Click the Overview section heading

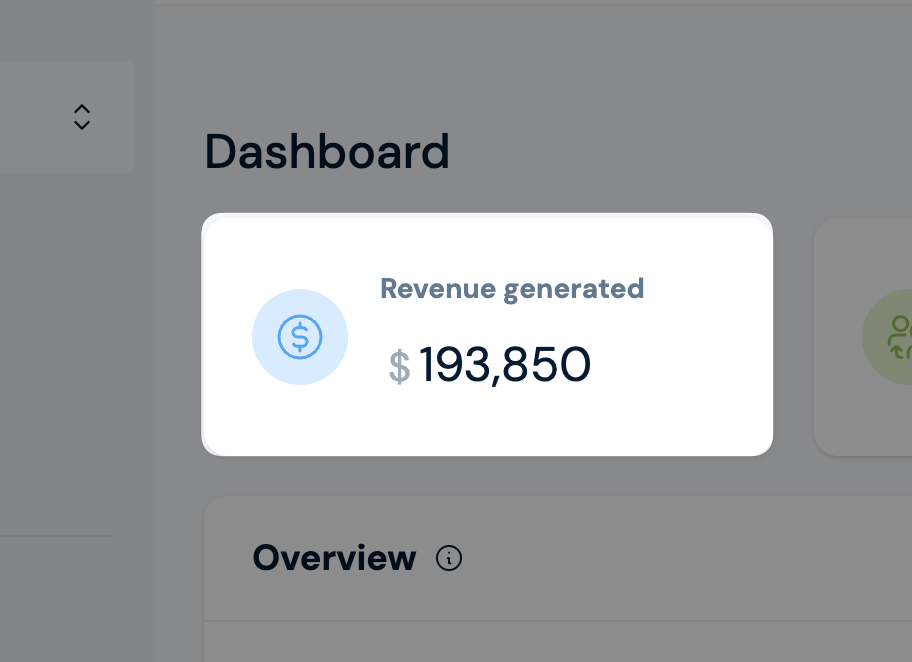click(334, 558)
